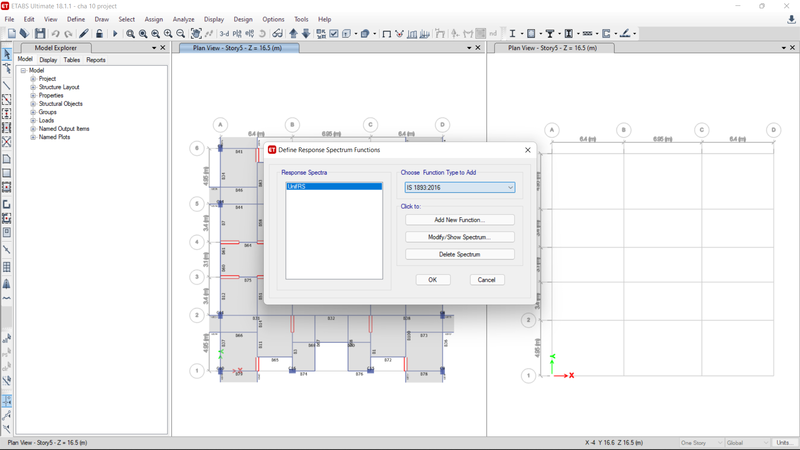Open the Analyze menu
Screen dimensions: 800x450
[183, 19]
